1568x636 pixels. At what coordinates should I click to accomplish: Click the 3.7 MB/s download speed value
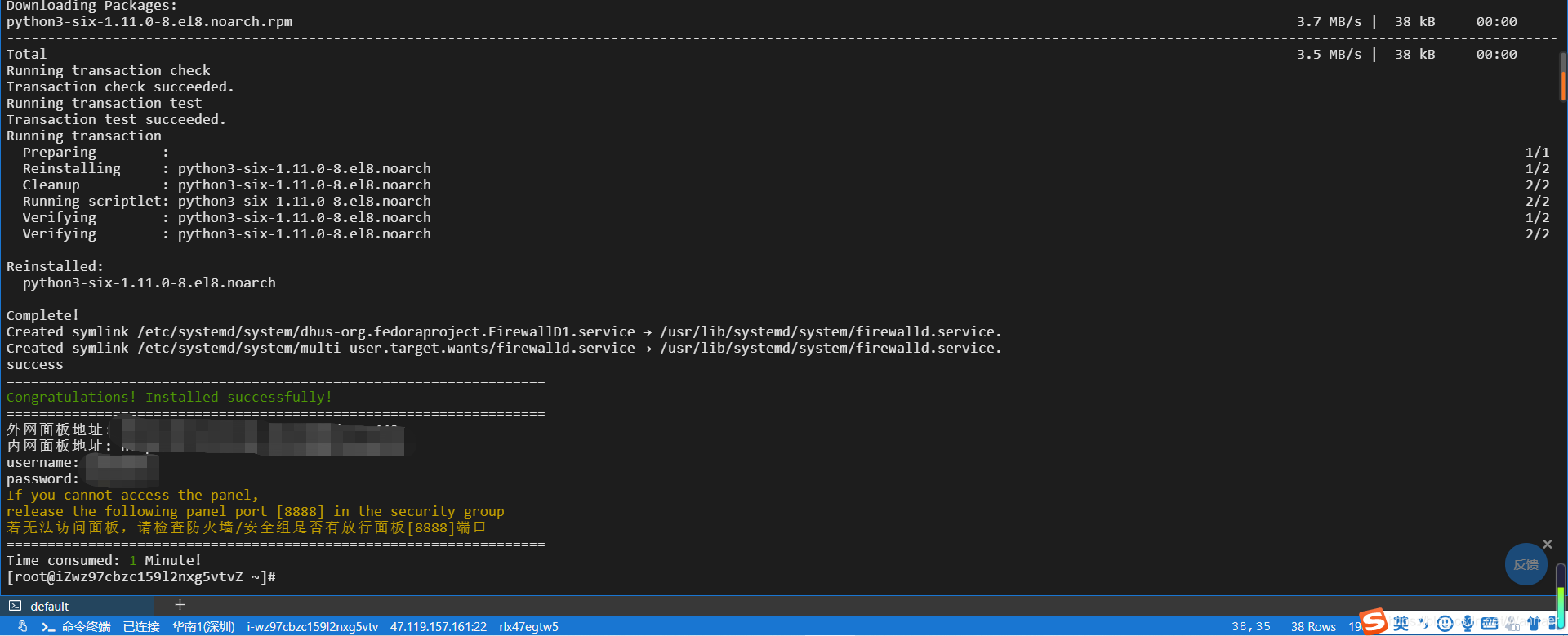1329,21
